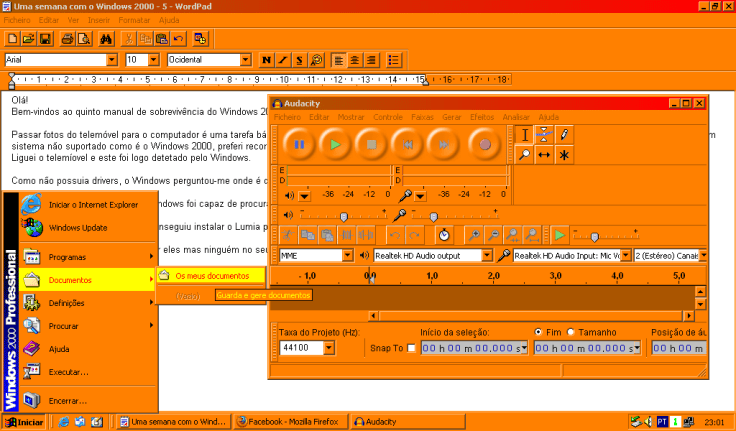Open the project rate 44100 dropdown
The image size is (736, 431).
tap(329, 348)
